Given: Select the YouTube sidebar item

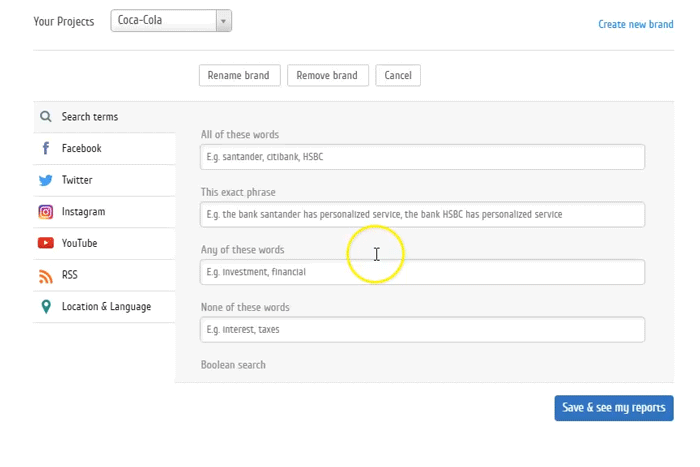Looking at the screenshot, I should click(79, 243).
